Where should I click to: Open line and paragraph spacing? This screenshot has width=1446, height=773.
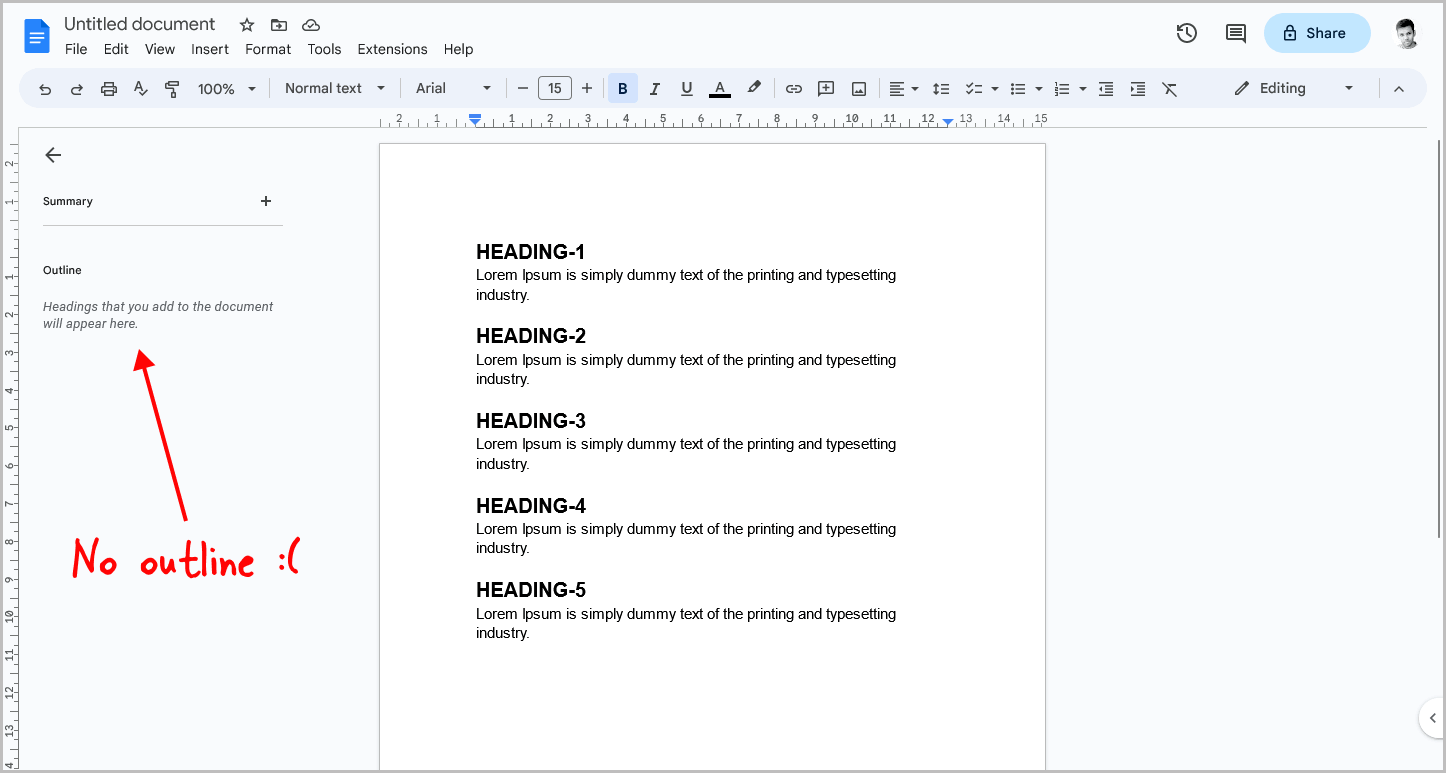coord(941,89)
